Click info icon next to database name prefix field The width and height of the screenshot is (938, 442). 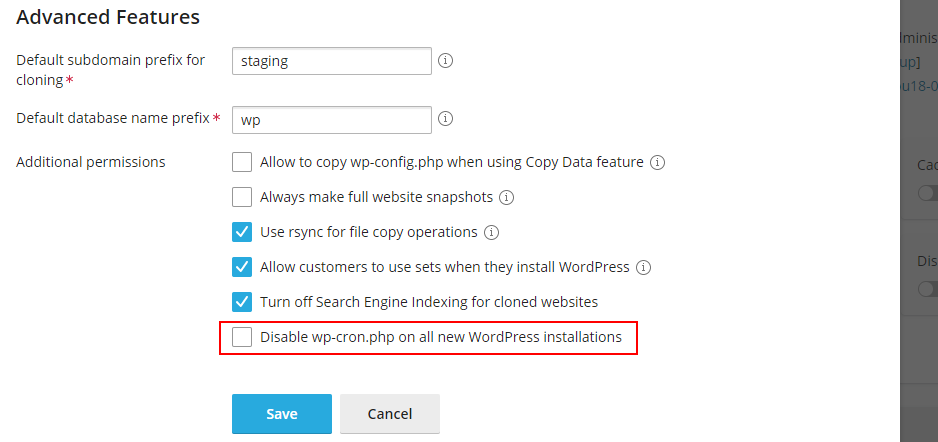tap(445, 119)
